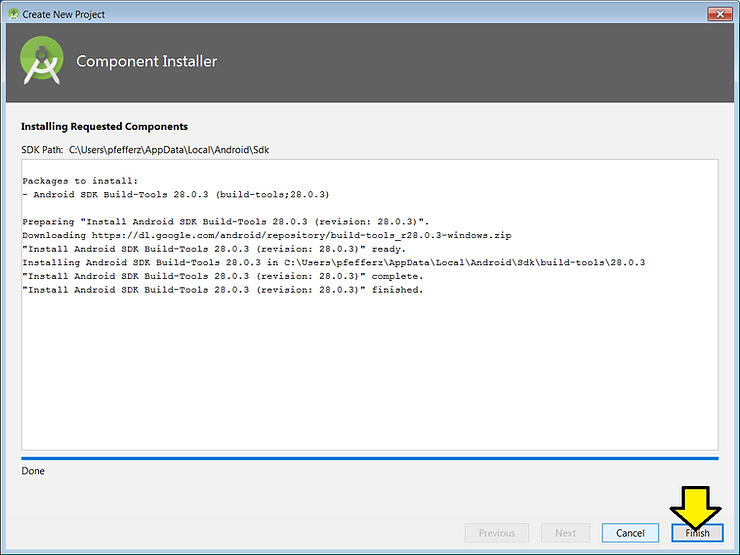Click the 'Installing Android SDK Build-Tools 28.0.3 in' line
740x555 pixels.
(x=333, y=262)
